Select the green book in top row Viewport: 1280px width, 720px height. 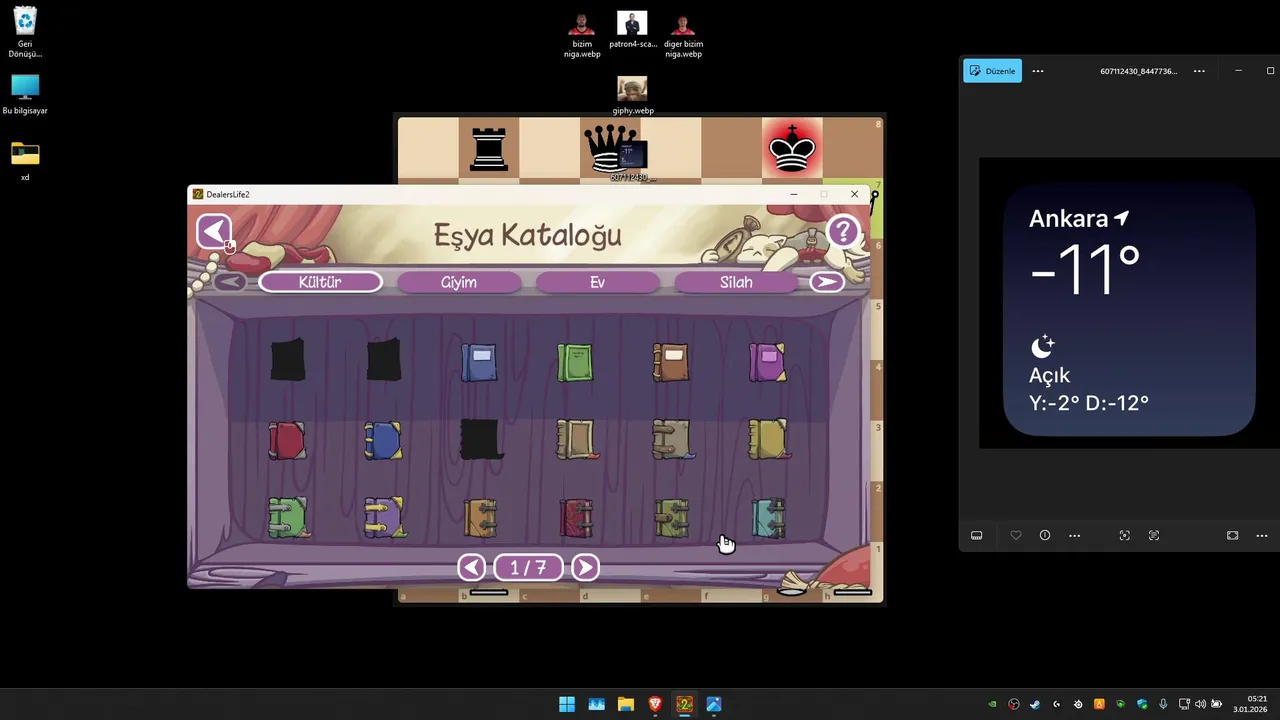coord(575,362)
